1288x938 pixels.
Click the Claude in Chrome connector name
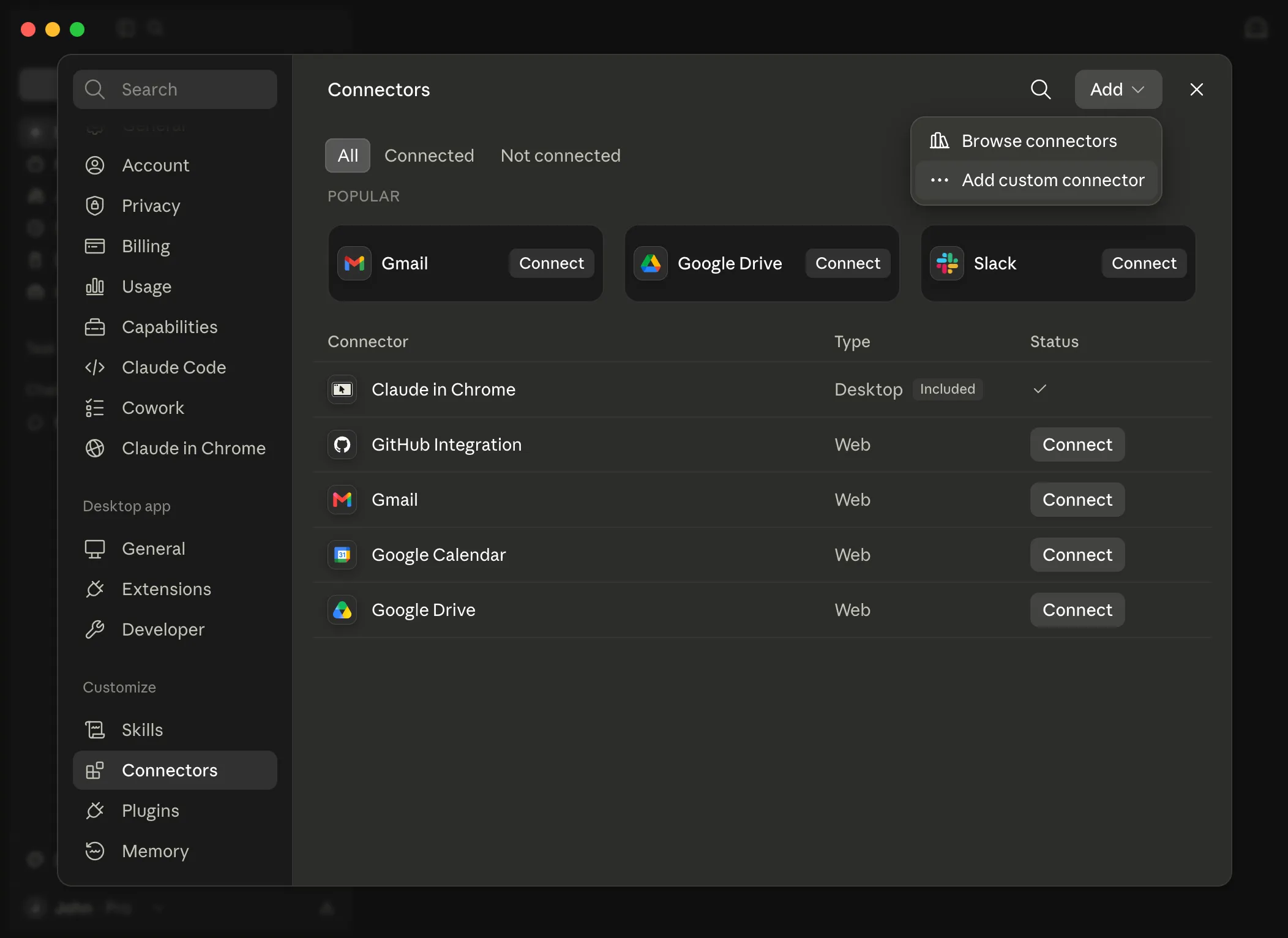443,389
